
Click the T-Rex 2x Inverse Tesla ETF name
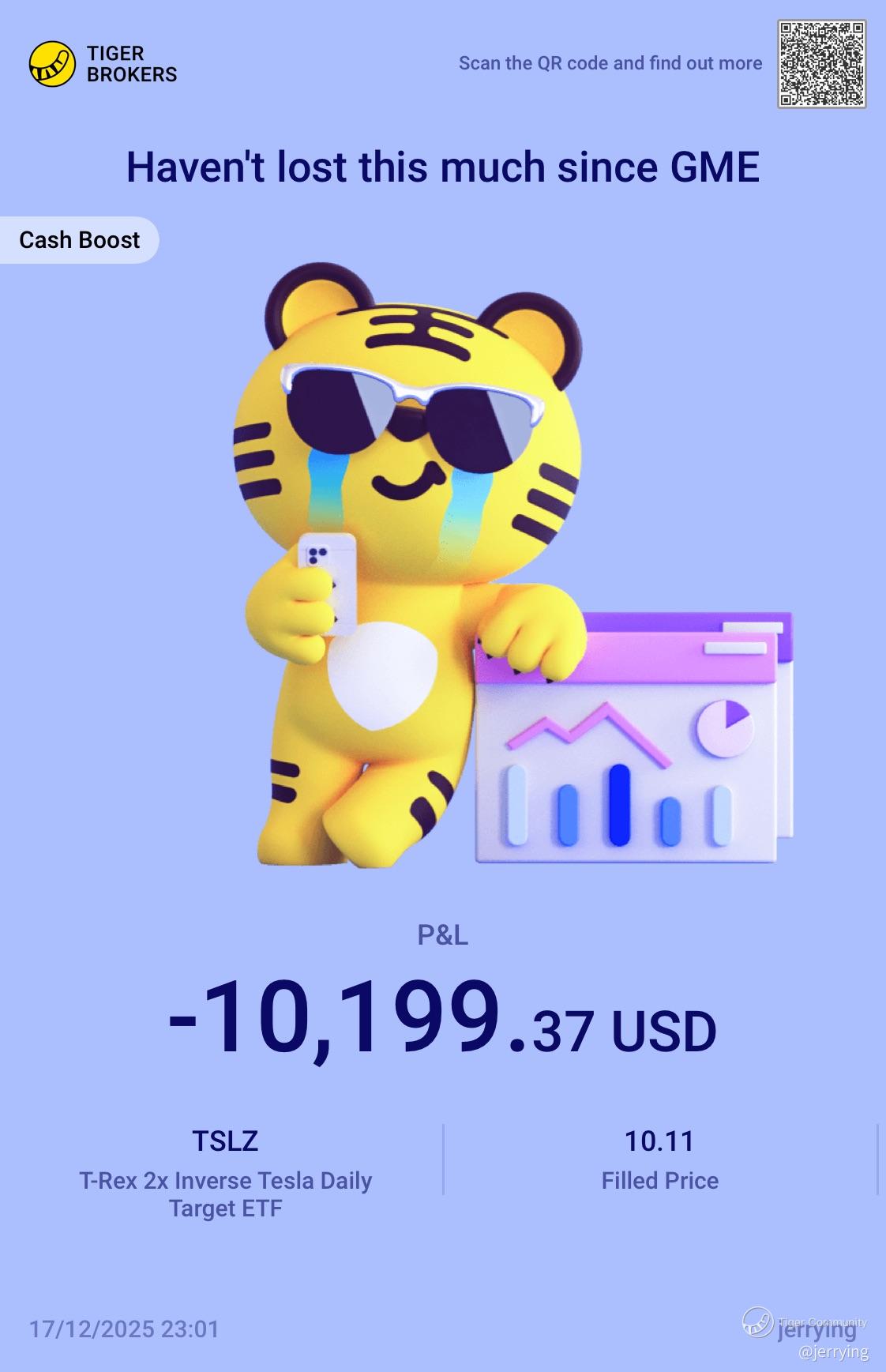225,1194
